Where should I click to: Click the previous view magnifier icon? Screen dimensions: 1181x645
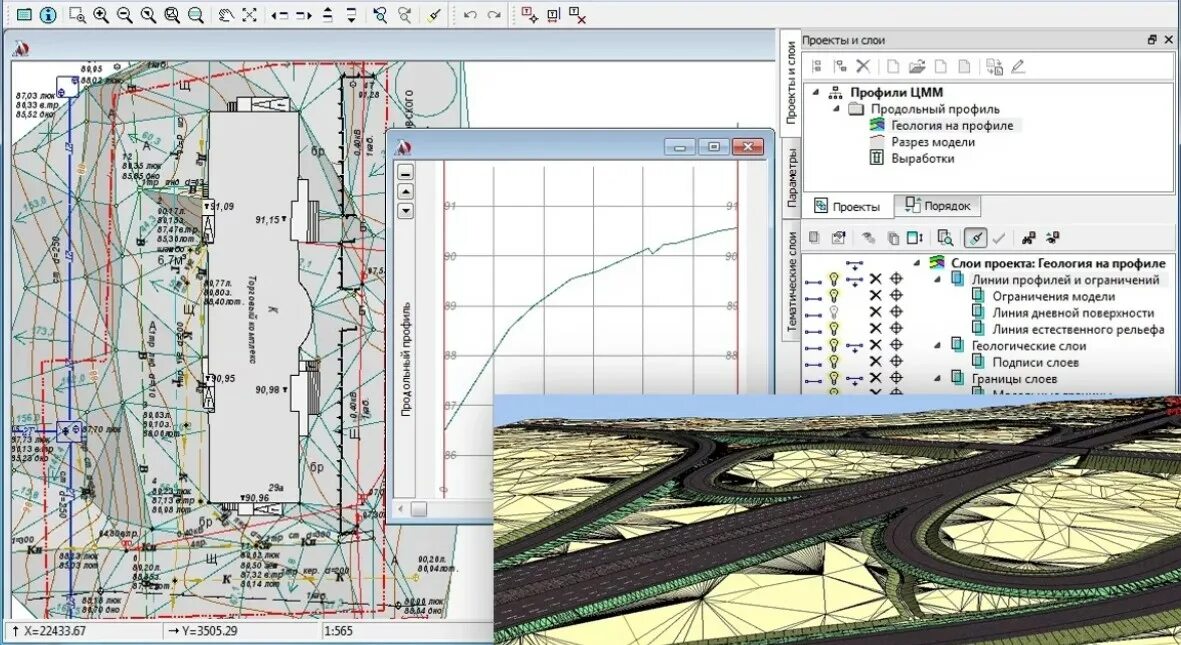click(380, 14)
